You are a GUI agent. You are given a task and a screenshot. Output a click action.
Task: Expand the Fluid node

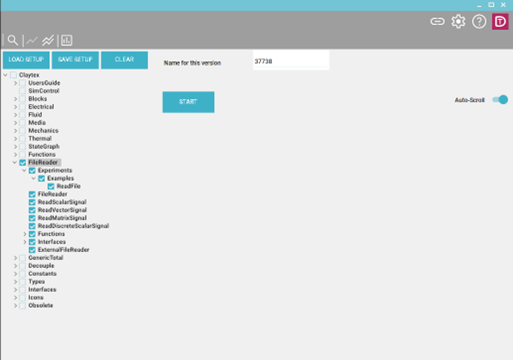click(x=15, y=115)
